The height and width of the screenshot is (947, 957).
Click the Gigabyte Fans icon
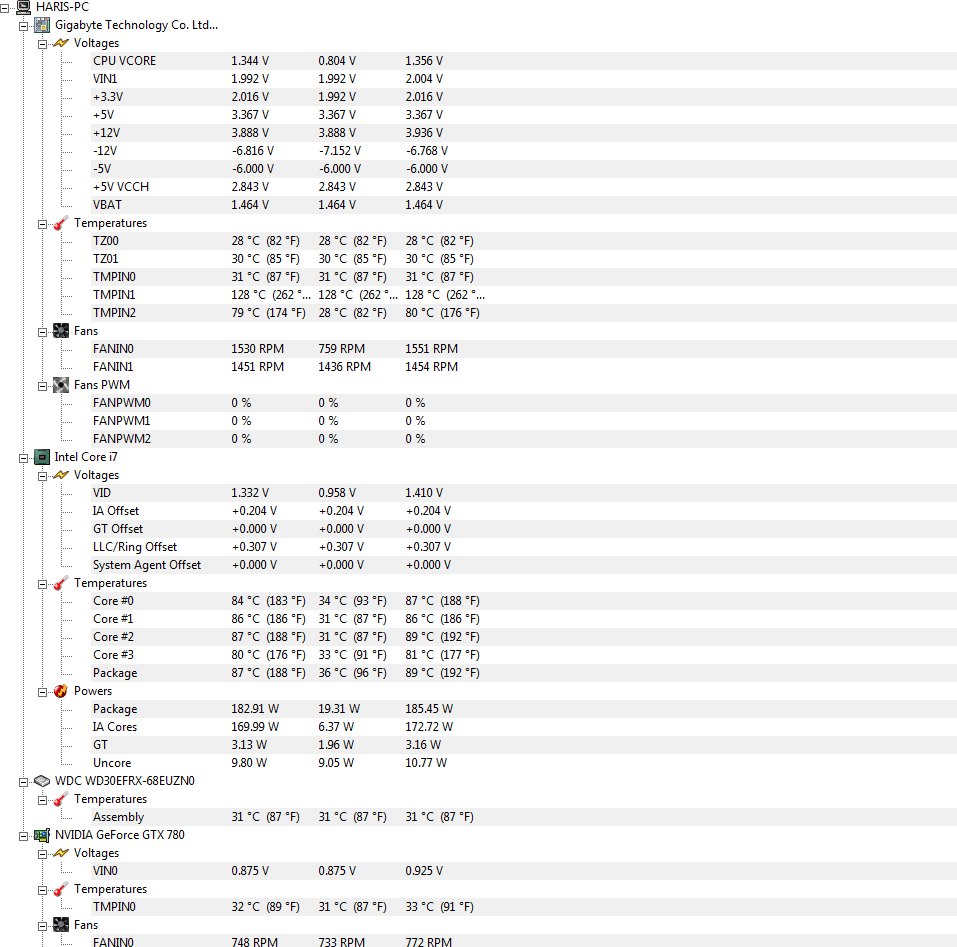61,331
